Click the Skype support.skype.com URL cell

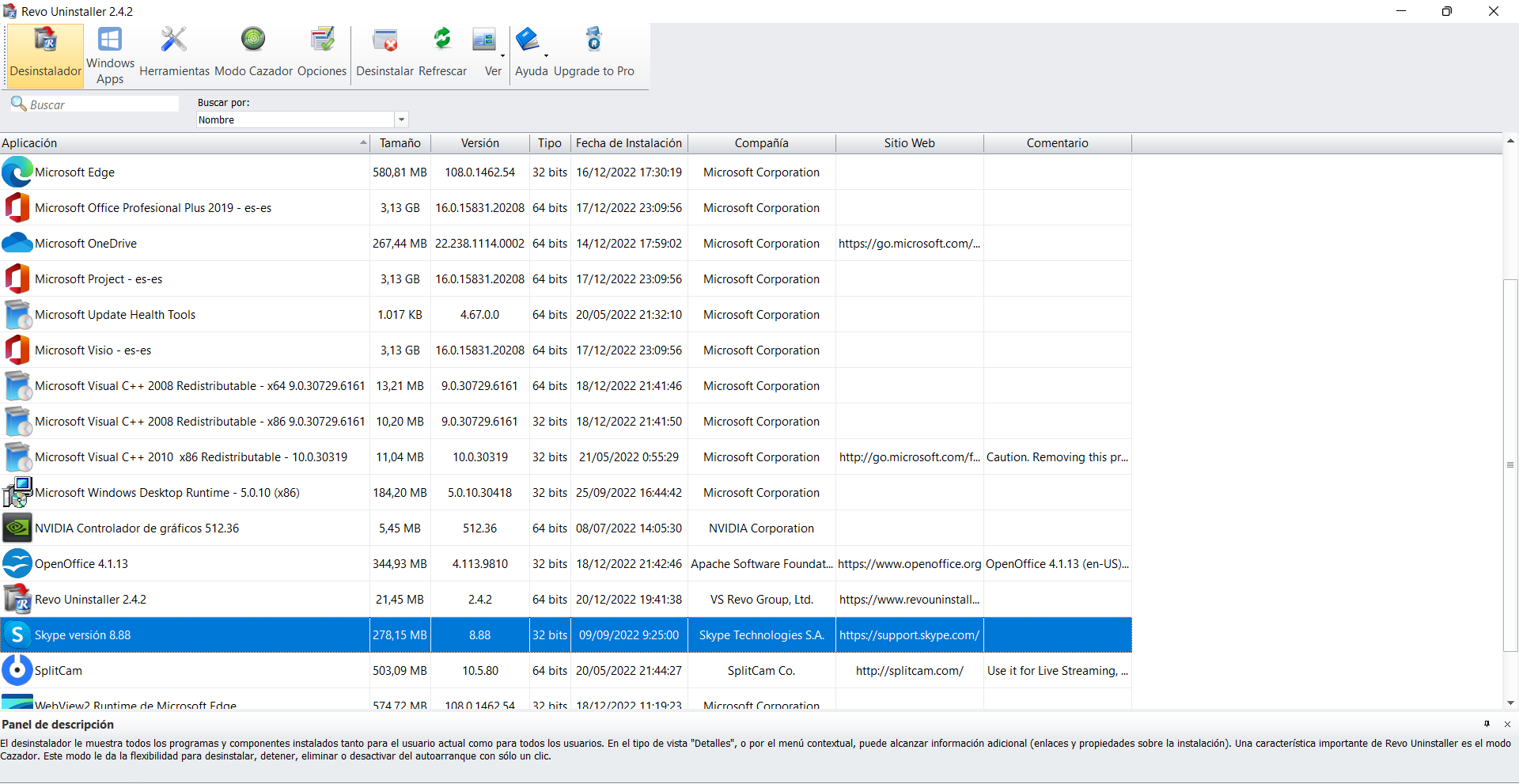click(x=910, y=635)
